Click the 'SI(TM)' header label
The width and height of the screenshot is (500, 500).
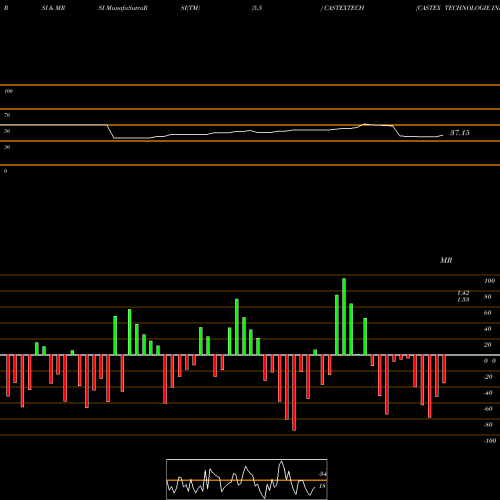[190, 8]
